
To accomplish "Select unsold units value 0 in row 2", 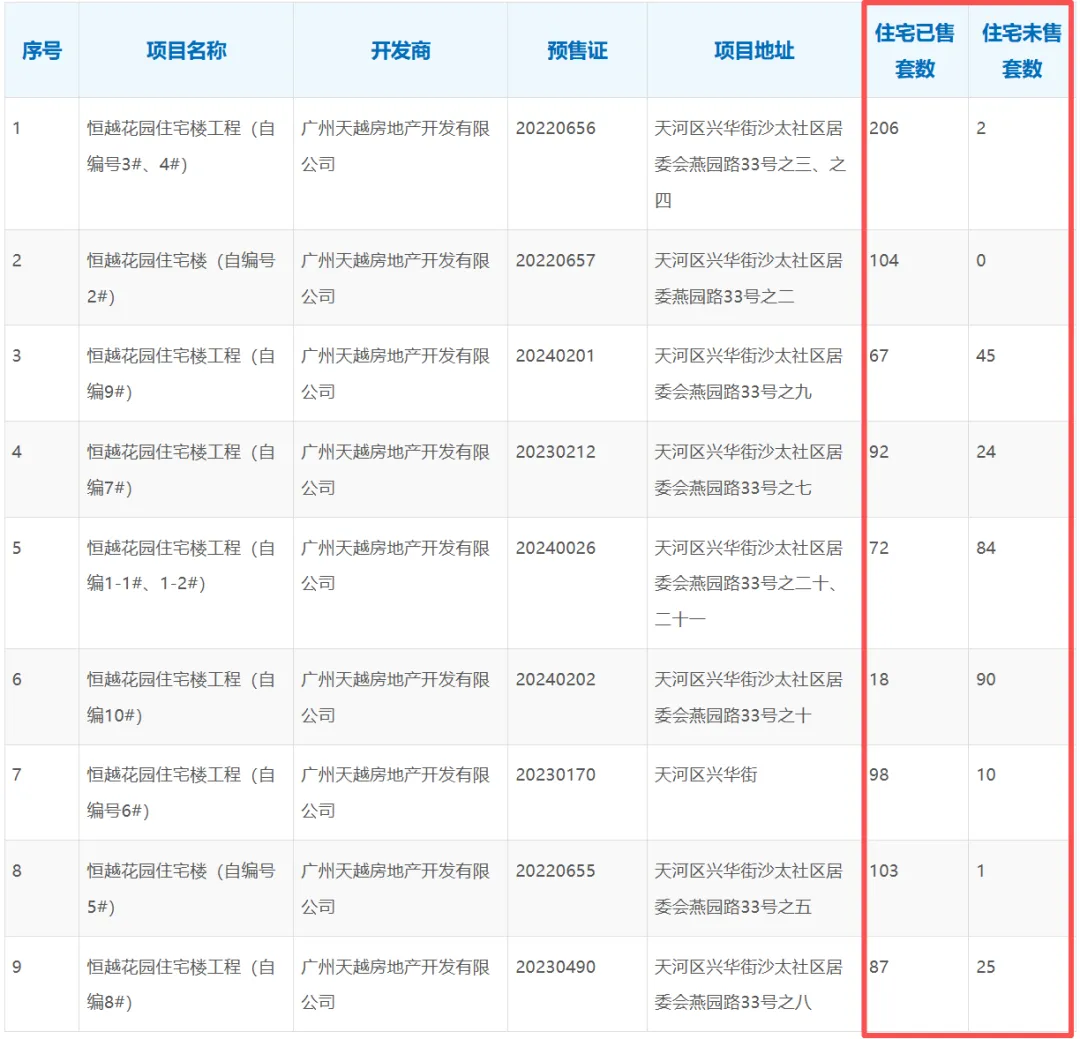I will [x=981, y=261].
